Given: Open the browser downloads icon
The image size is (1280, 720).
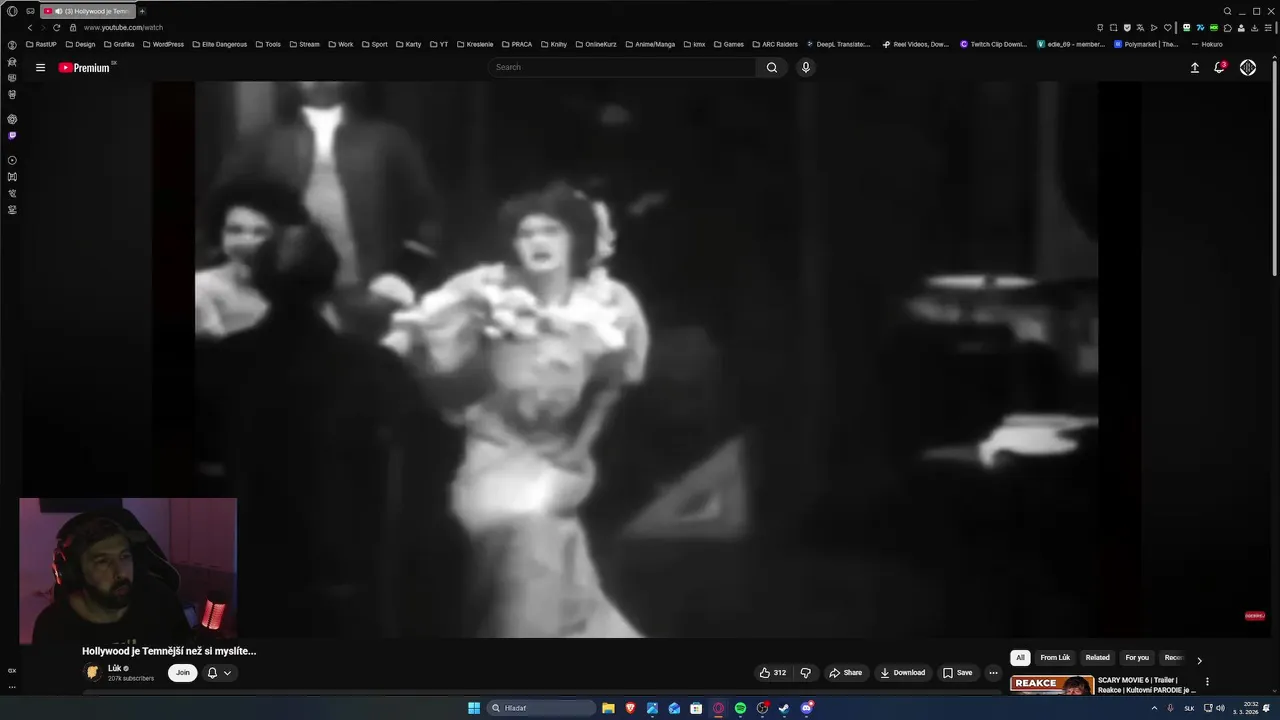Looking at the screenshot, I should click(x=1254, y=28).
